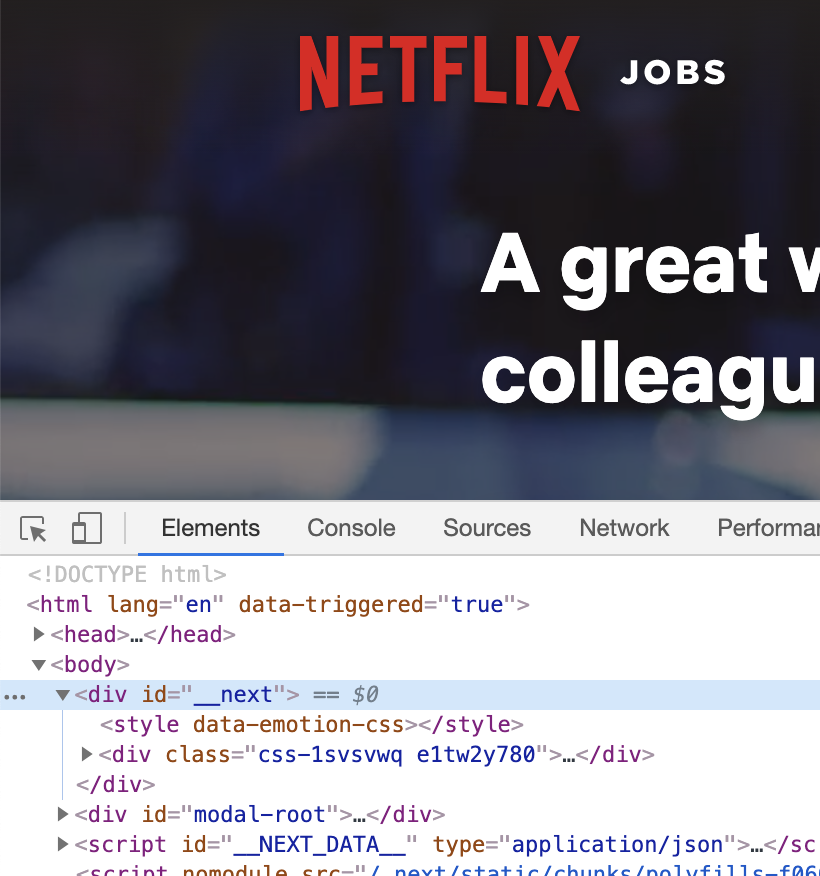This screenshot has height=876, width=820.
Task: Switch to the Sources tab
Action: pyautogui.click(x=487, y=529)
